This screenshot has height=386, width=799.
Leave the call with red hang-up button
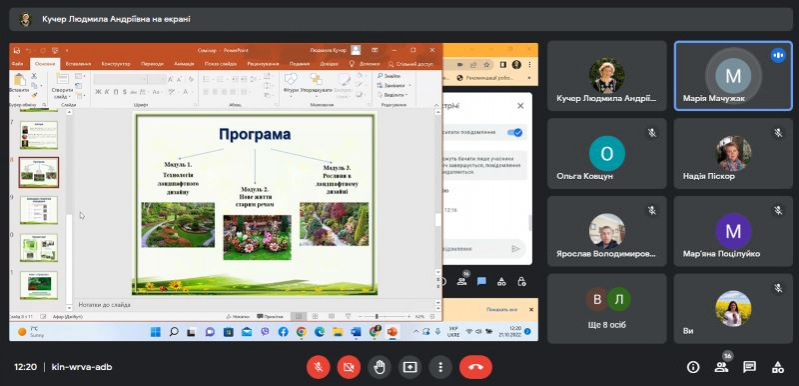(475, 367)
